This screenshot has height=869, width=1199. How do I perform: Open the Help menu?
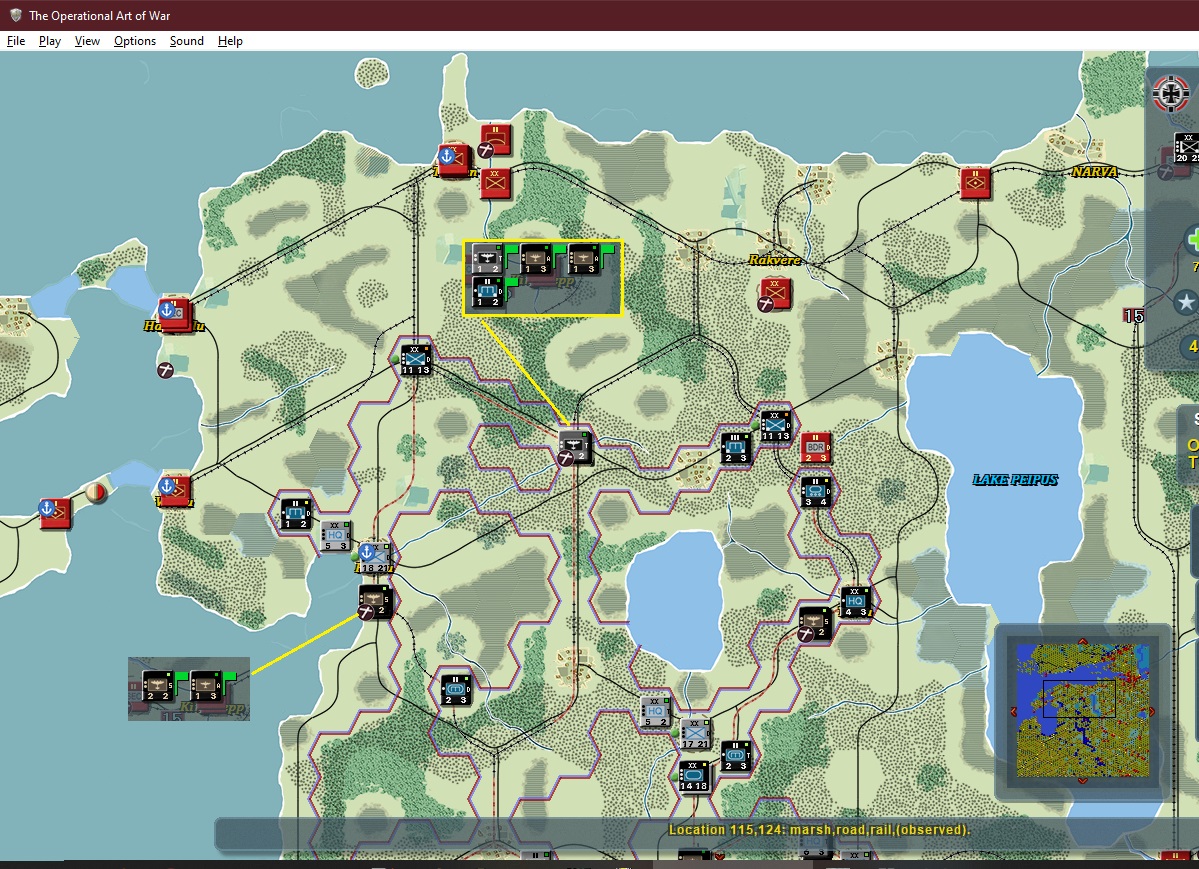pos(230,41)
